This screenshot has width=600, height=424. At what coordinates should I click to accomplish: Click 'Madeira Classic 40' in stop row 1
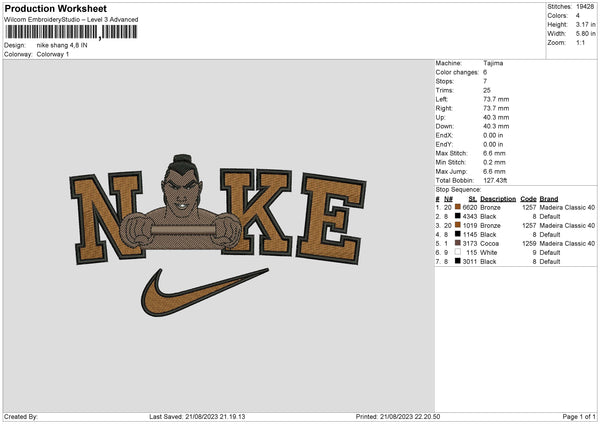[567, 207]
